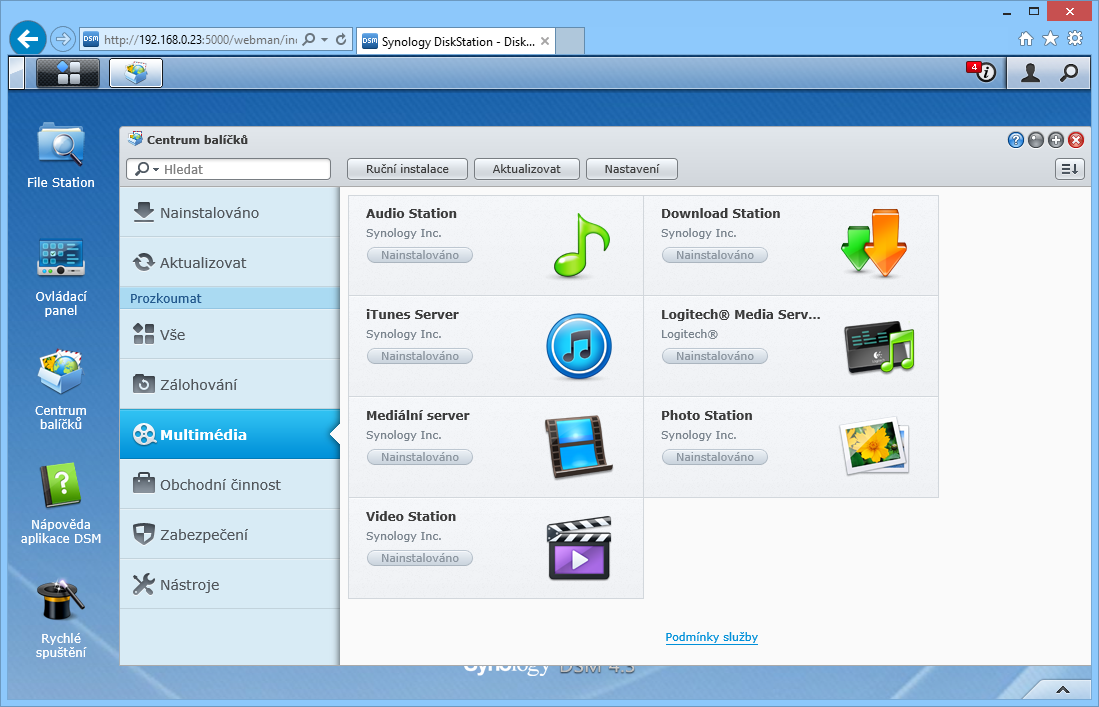Select the Nástroje sidebar category
1099x707 pixels.
229,584
